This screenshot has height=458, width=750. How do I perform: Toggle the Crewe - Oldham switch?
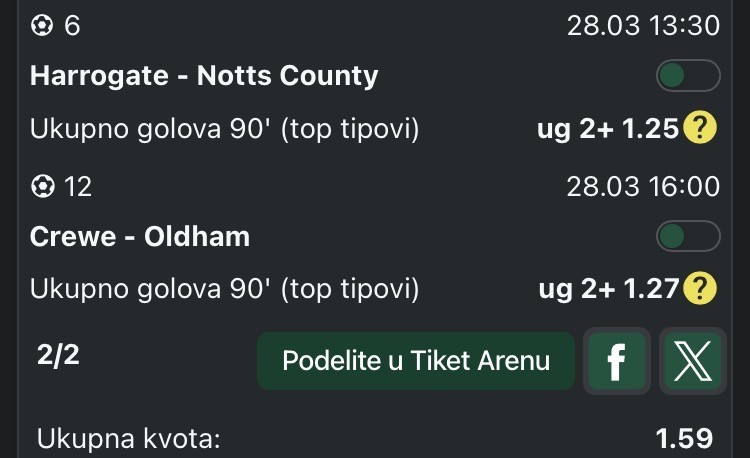pyautogui.click(x=688, y=236)
